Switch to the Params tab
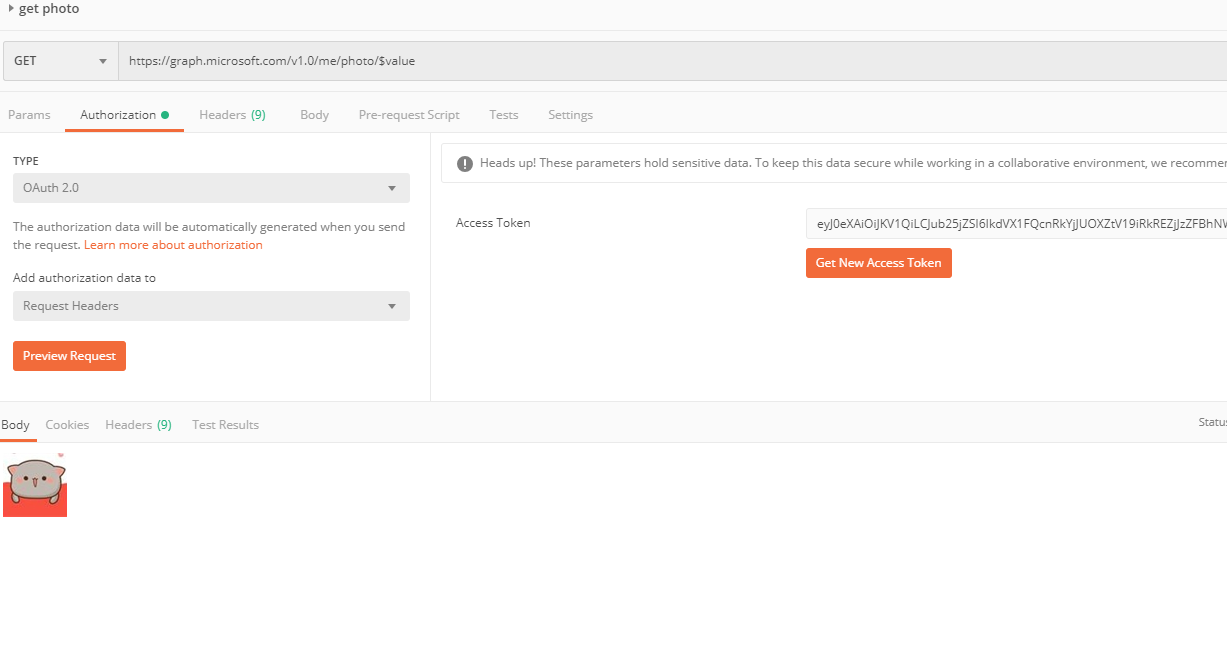Screen dimensions: 1227x667 pos(29,115)
